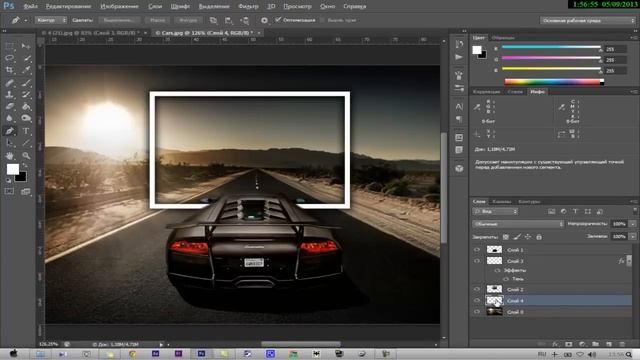Select the Brush tool

coord(26,83)
